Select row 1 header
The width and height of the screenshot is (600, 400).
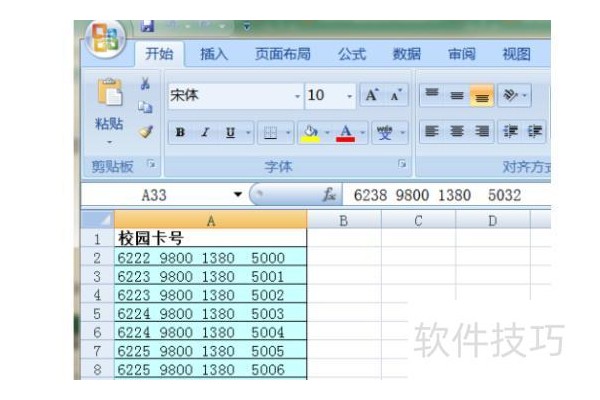tap(98, 239)
